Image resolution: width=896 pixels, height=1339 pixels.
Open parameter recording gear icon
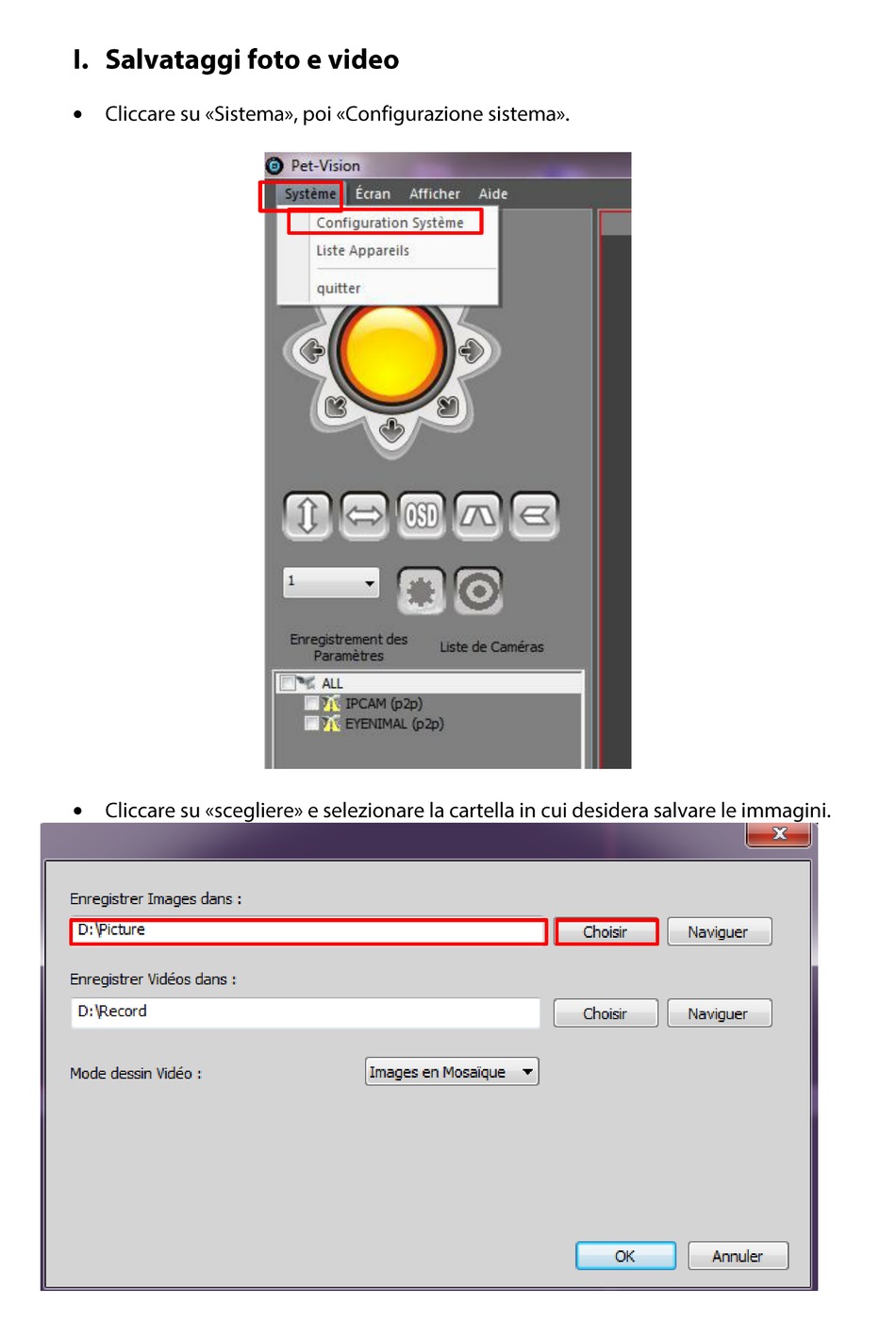coord(421,592)
